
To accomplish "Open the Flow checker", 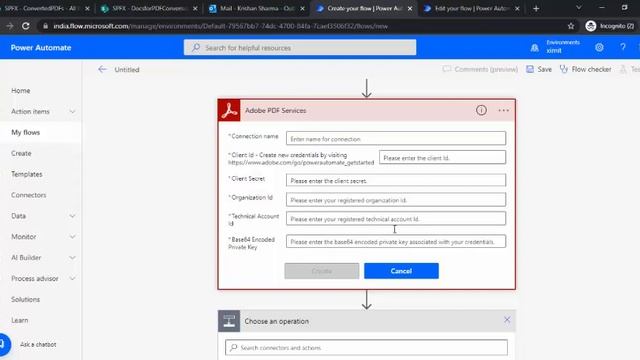I will tap(586, 69).
